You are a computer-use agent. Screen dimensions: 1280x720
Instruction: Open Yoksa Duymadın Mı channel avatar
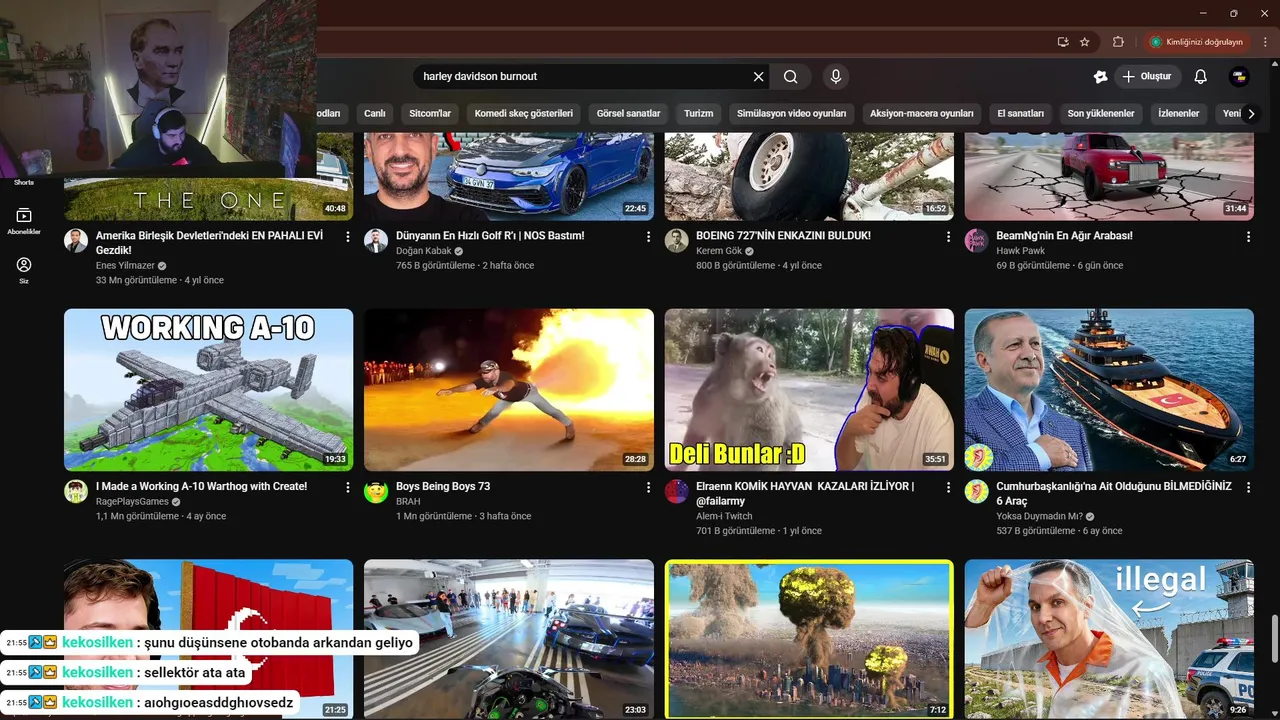click(977, 491)
